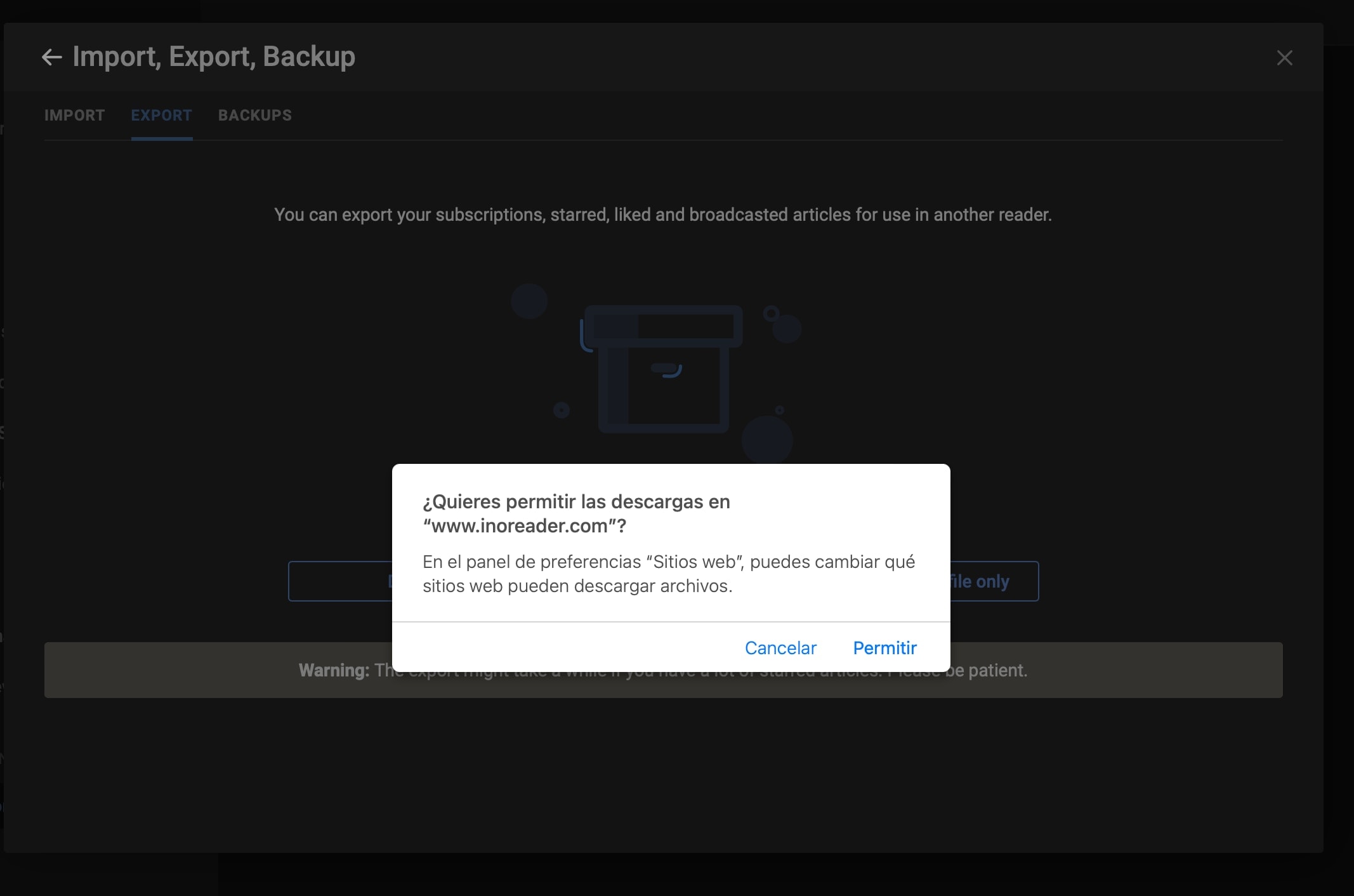Click the drawer handle on the archive box
Screen dimensions: 1354x896
[x=666, y=370]
